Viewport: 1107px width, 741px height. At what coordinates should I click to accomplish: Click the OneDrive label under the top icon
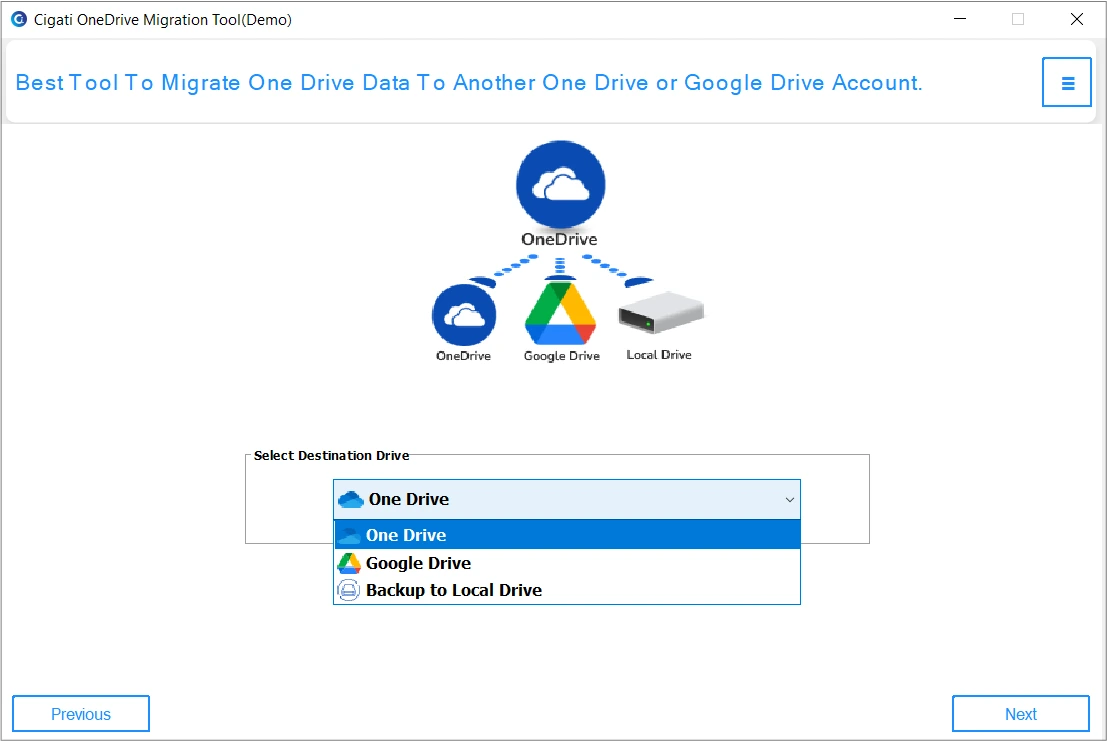point(559,240)
